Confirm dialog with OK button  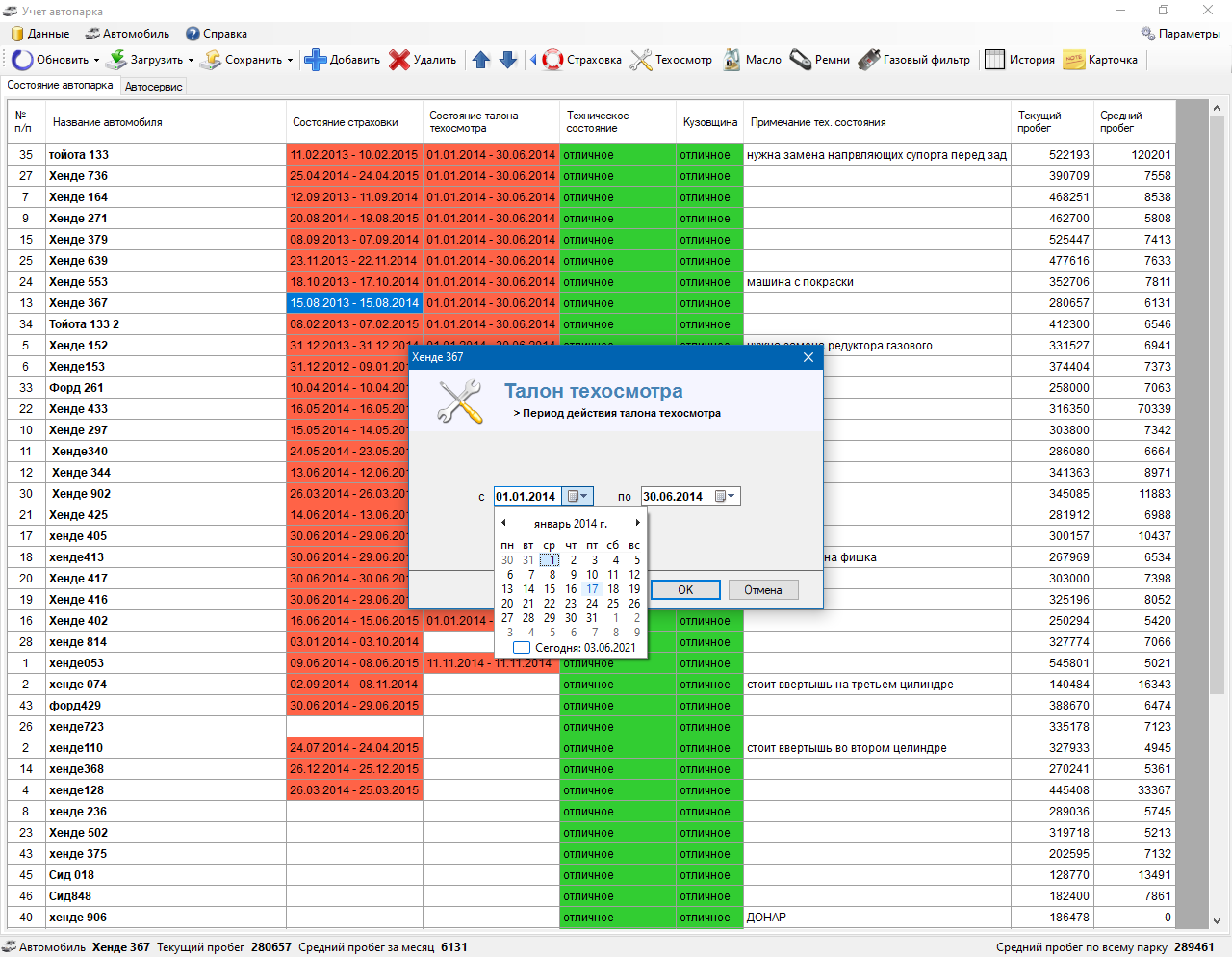(685, 590)
